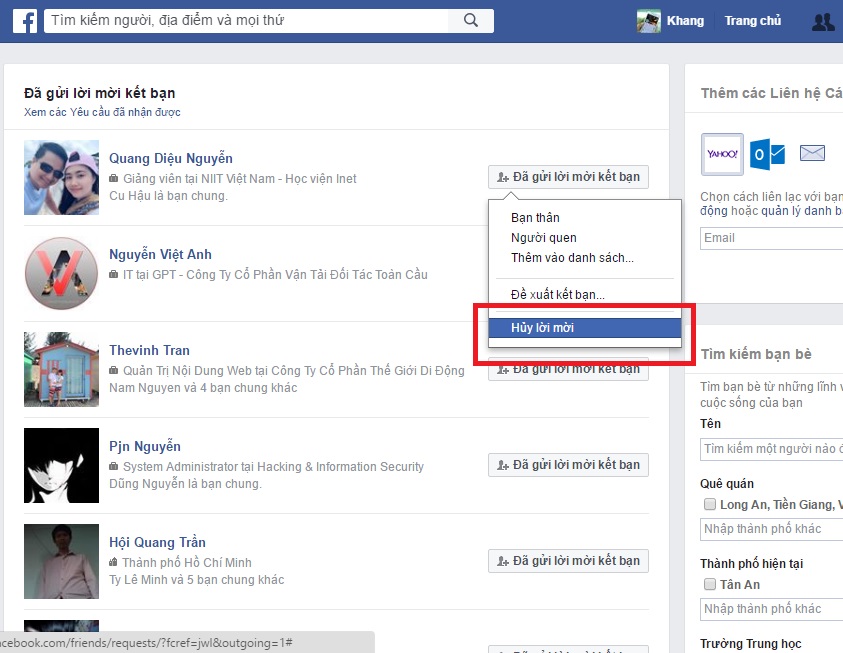Open the sent request dropdown for Pjn Nguyễn

pos(567,464)
